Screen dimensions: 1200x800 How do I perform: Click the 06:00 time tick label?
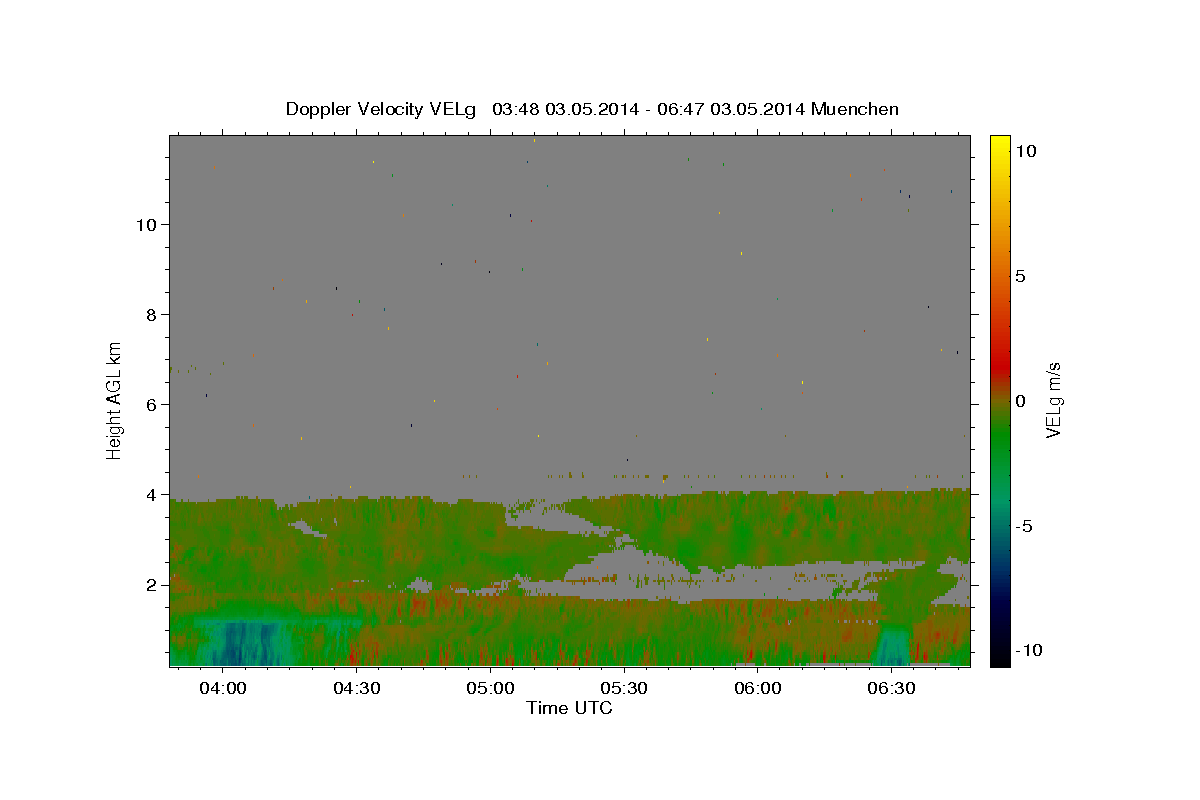[758, 689]
